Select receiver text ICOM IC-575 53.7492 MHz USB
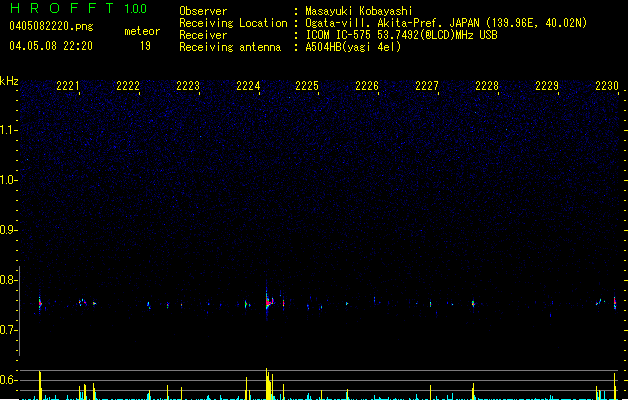629x400 pixels. [x=401, y=35]
